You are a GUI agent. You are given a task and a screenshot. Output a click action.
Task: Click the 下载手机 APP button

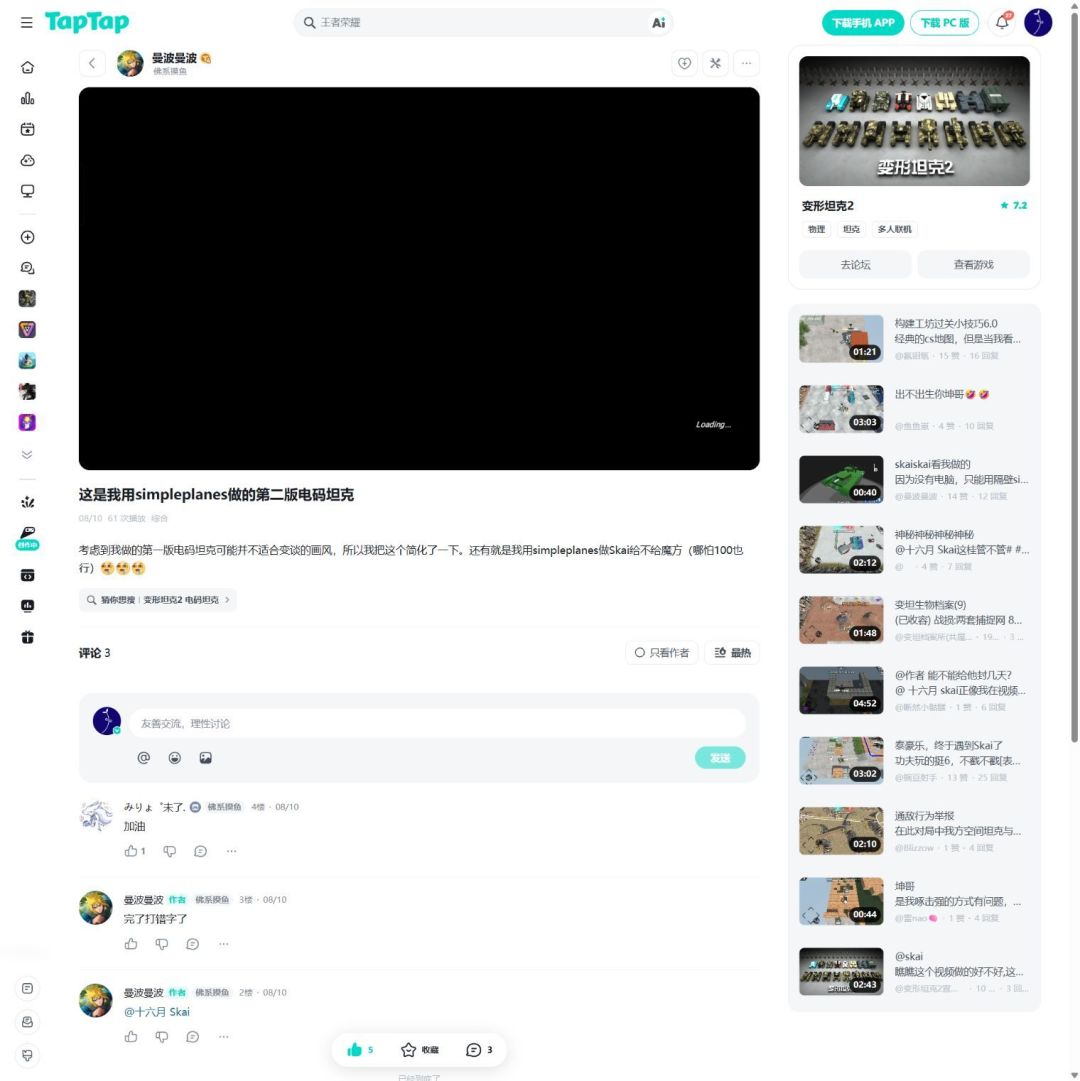863,23
